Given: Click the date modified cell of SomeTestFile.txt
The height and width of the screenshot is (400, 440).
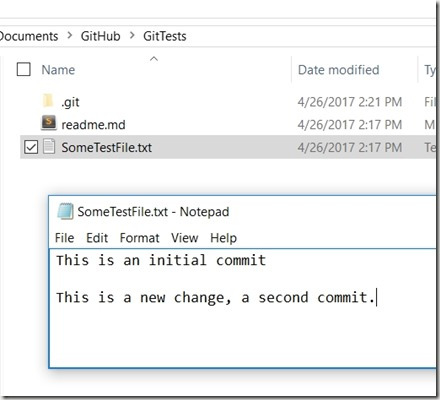Looking at the screenshot, I should (350, 147).
